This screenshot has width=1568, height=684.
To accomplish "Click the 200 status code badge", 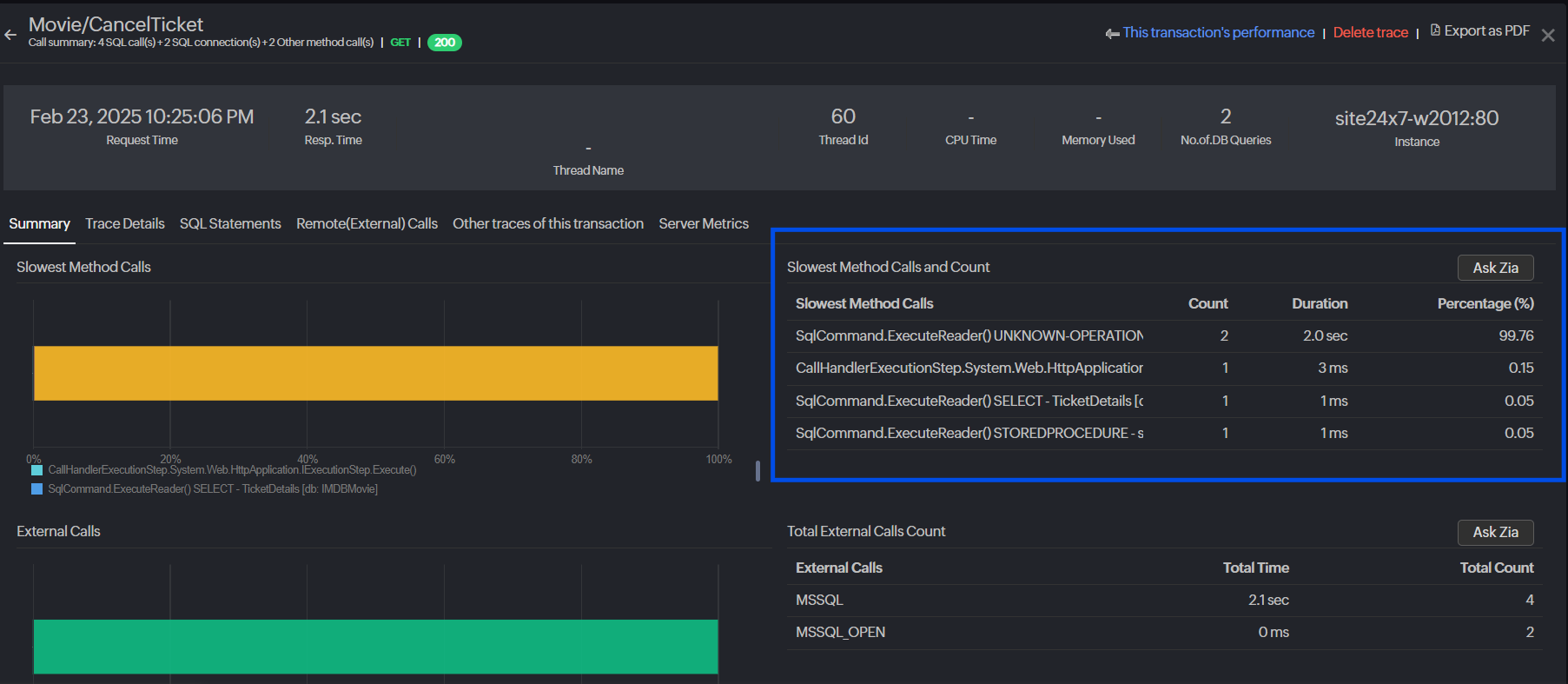I will pyautogui.click(x=445, y=43).
